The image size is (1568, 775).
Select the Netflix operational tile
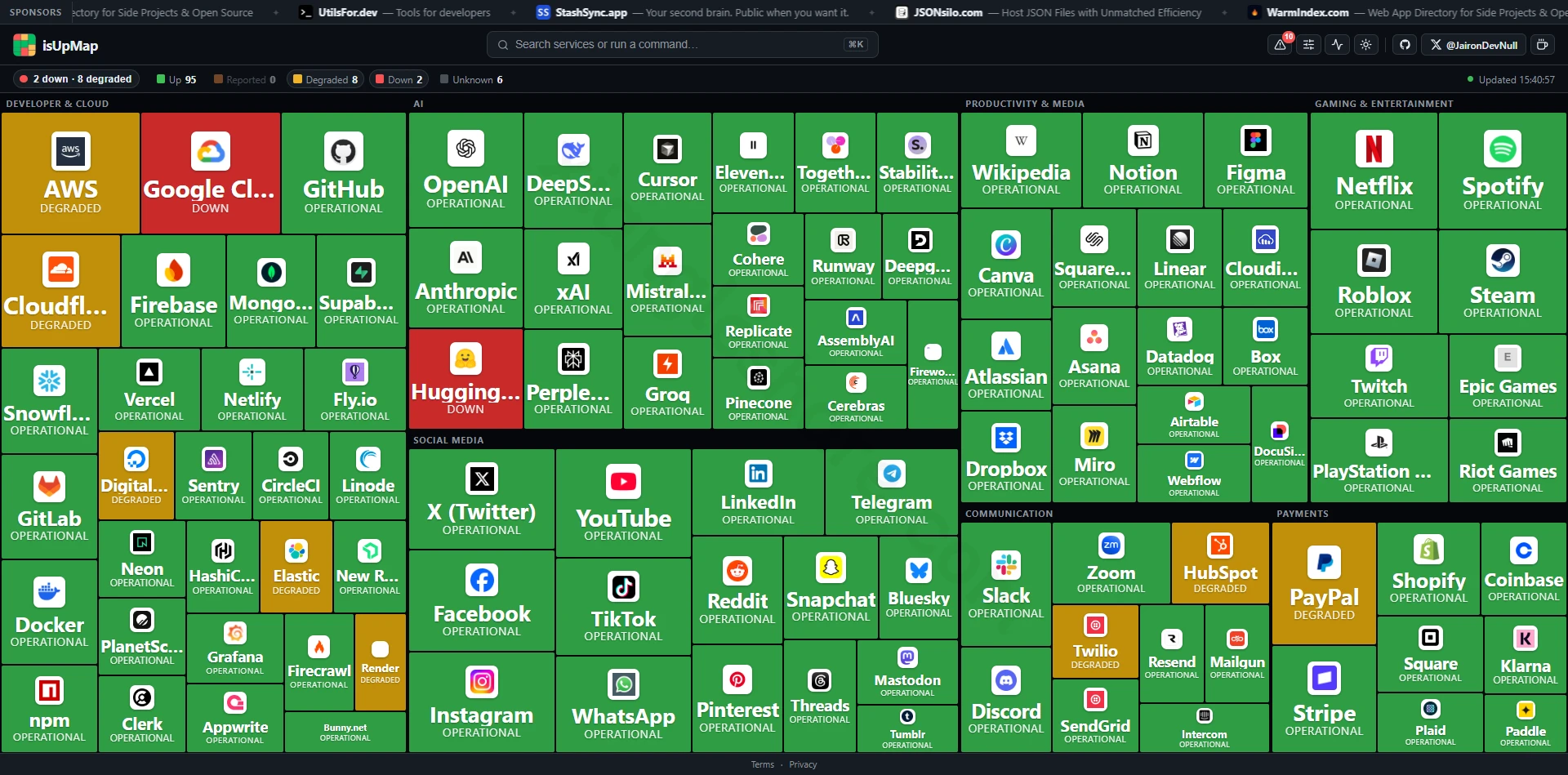1374,171
